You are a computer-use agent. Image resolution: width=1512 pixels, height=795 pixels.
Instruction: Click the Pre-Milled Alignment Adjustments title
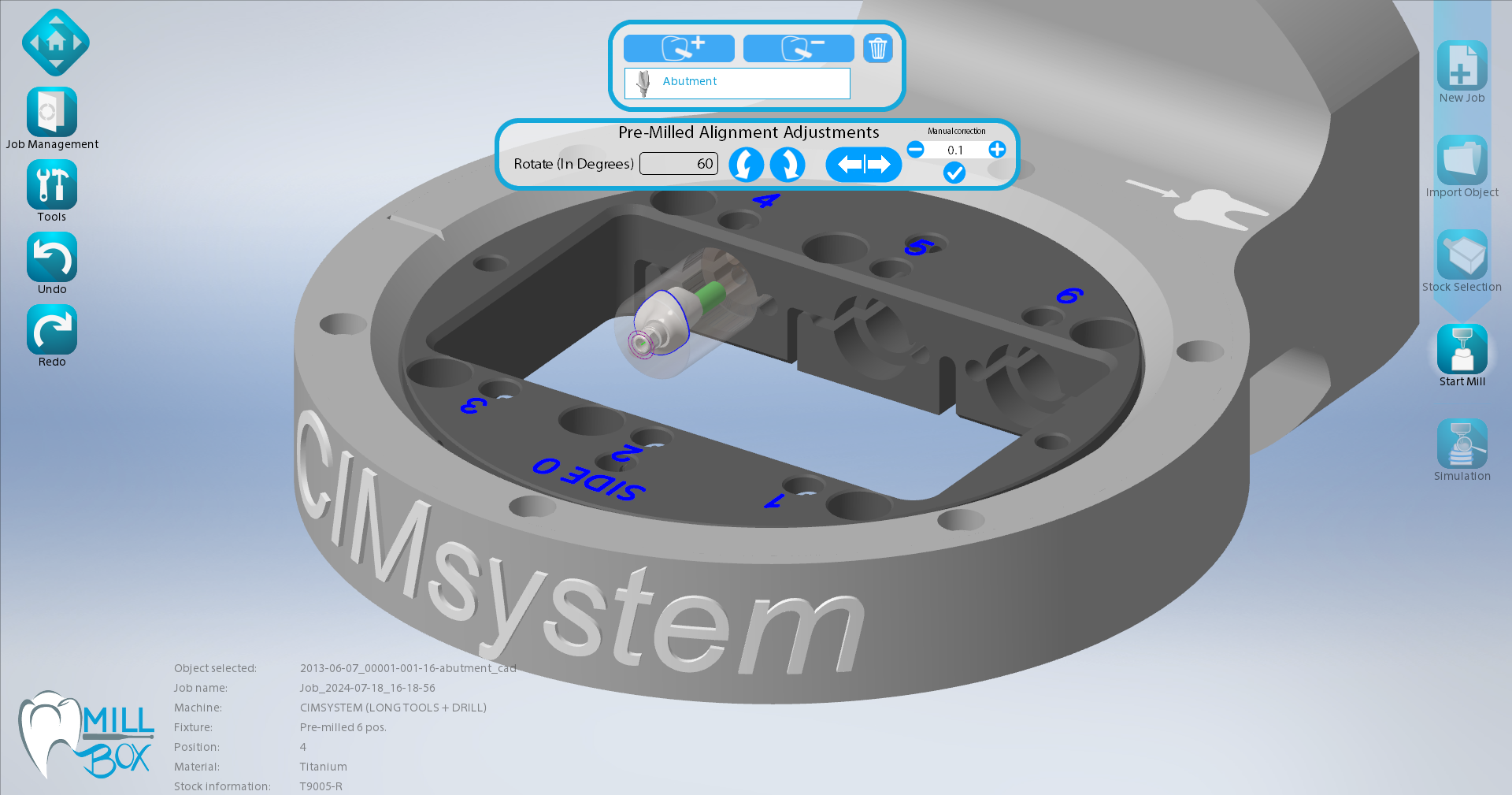click(748, 132)
